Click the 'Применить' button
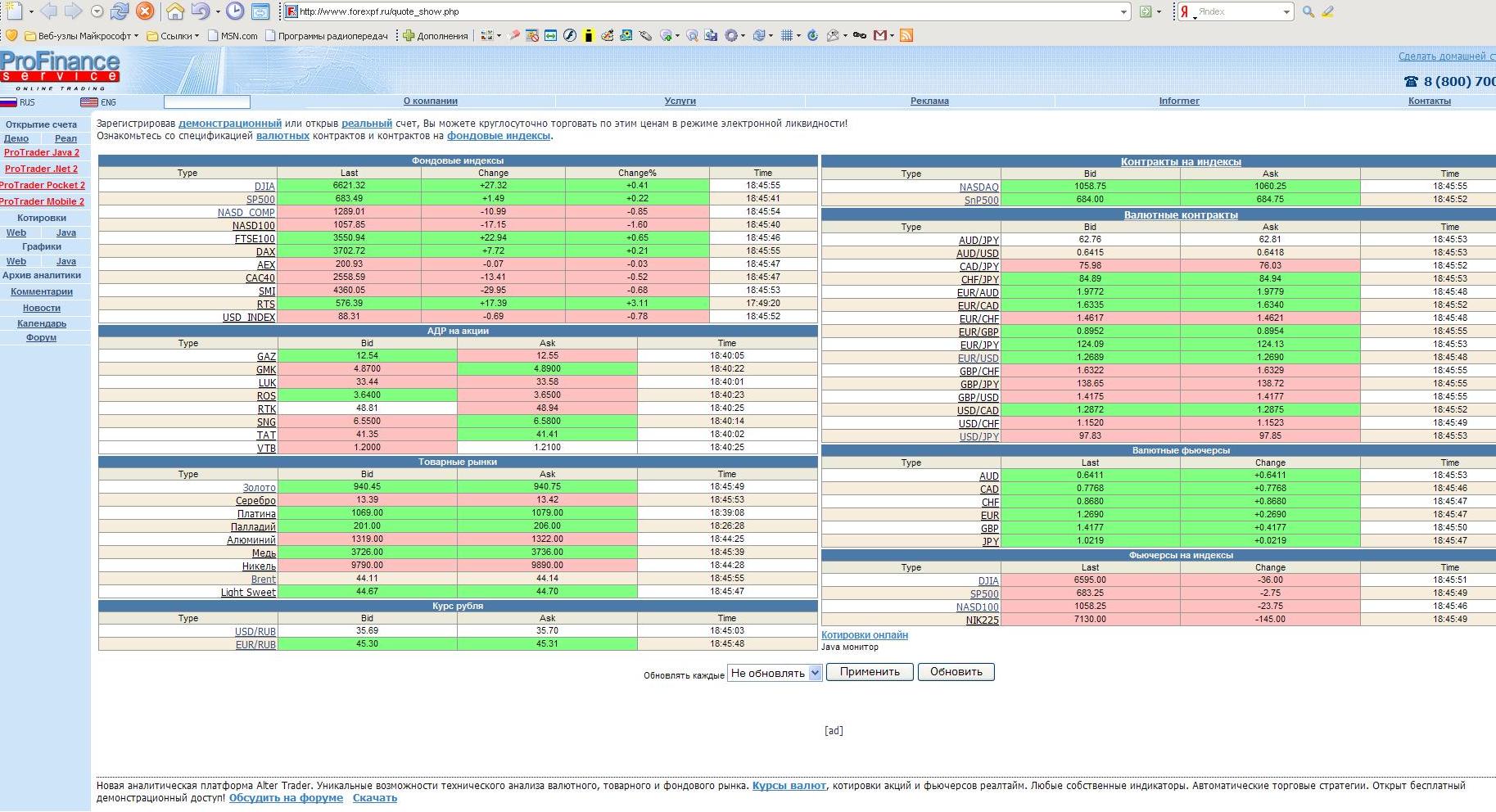This screenshot has width=1496, height=812. [870, 672]
